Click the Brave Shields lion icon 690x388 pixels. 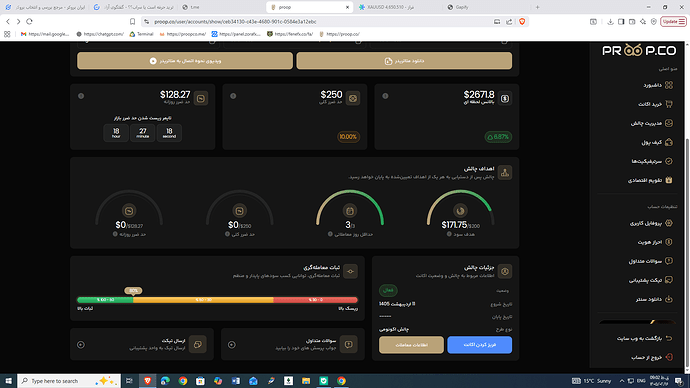(522, 22)
